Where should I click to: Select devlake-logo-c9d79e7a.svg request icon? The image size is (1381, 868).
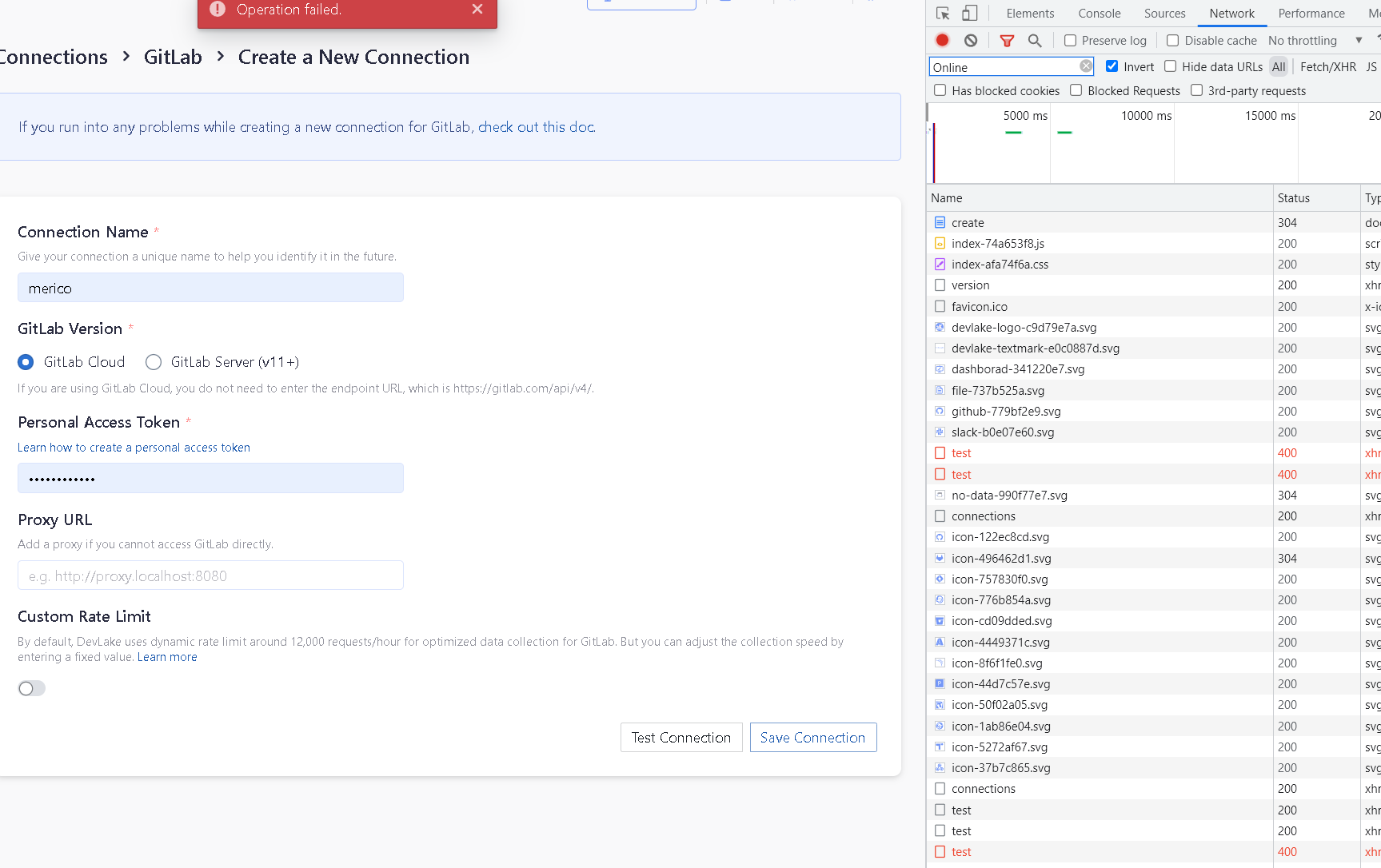coord(940,327)
